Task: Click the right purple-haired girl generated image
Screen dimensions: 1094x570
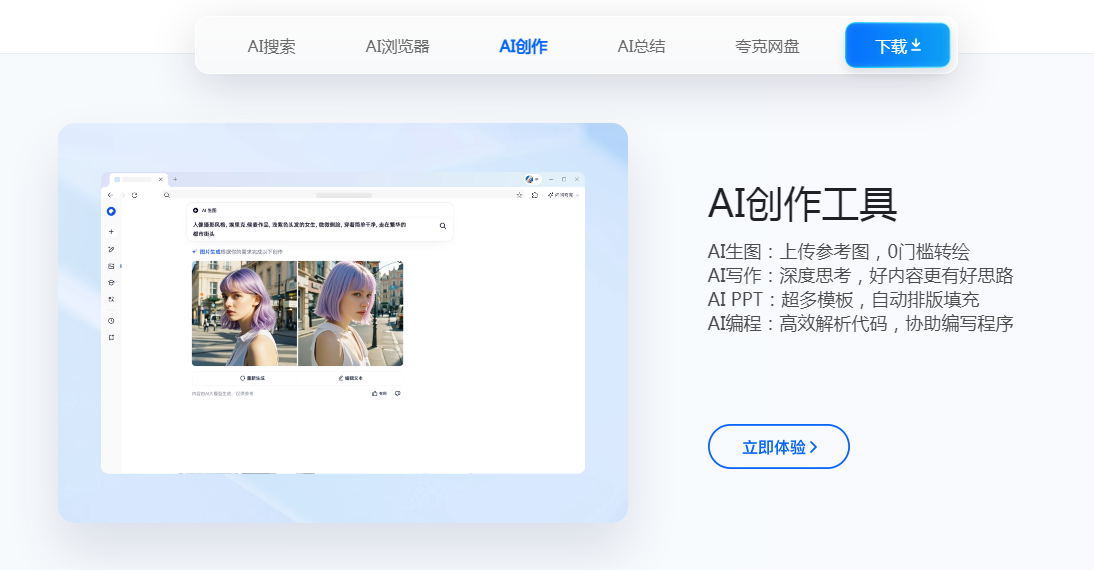Action: pyautogui.click(x=351, y=313)
